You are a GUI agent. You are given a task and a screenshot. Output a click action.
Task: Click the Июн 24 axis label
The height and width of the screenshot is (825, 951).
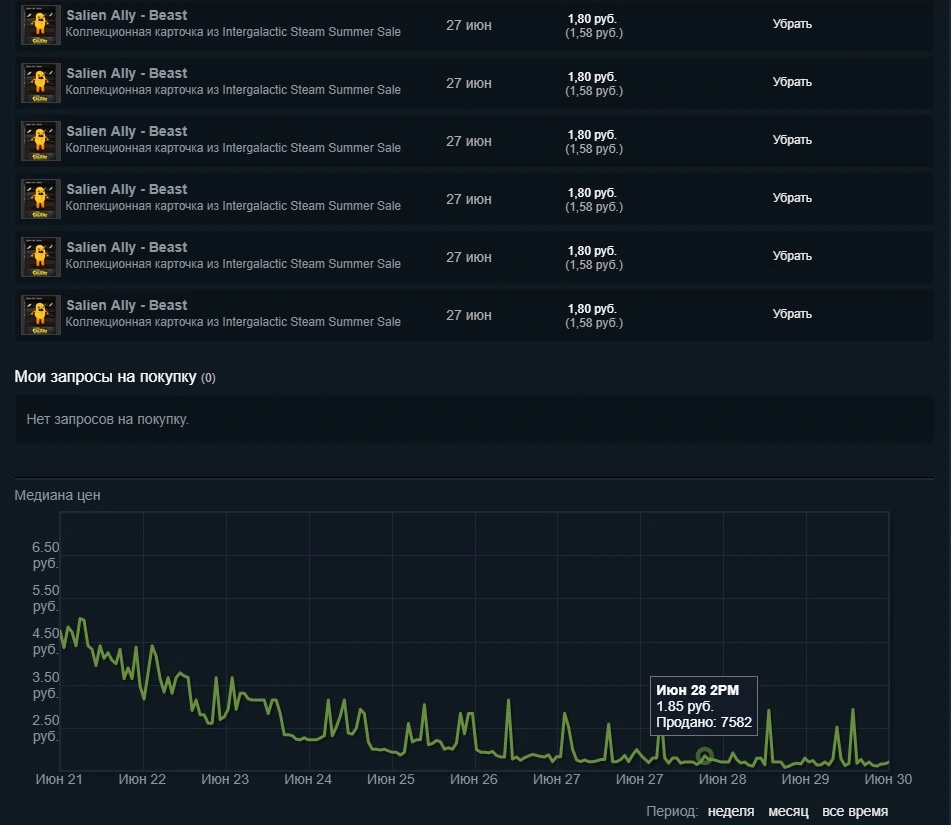click(x=308, y=779)
